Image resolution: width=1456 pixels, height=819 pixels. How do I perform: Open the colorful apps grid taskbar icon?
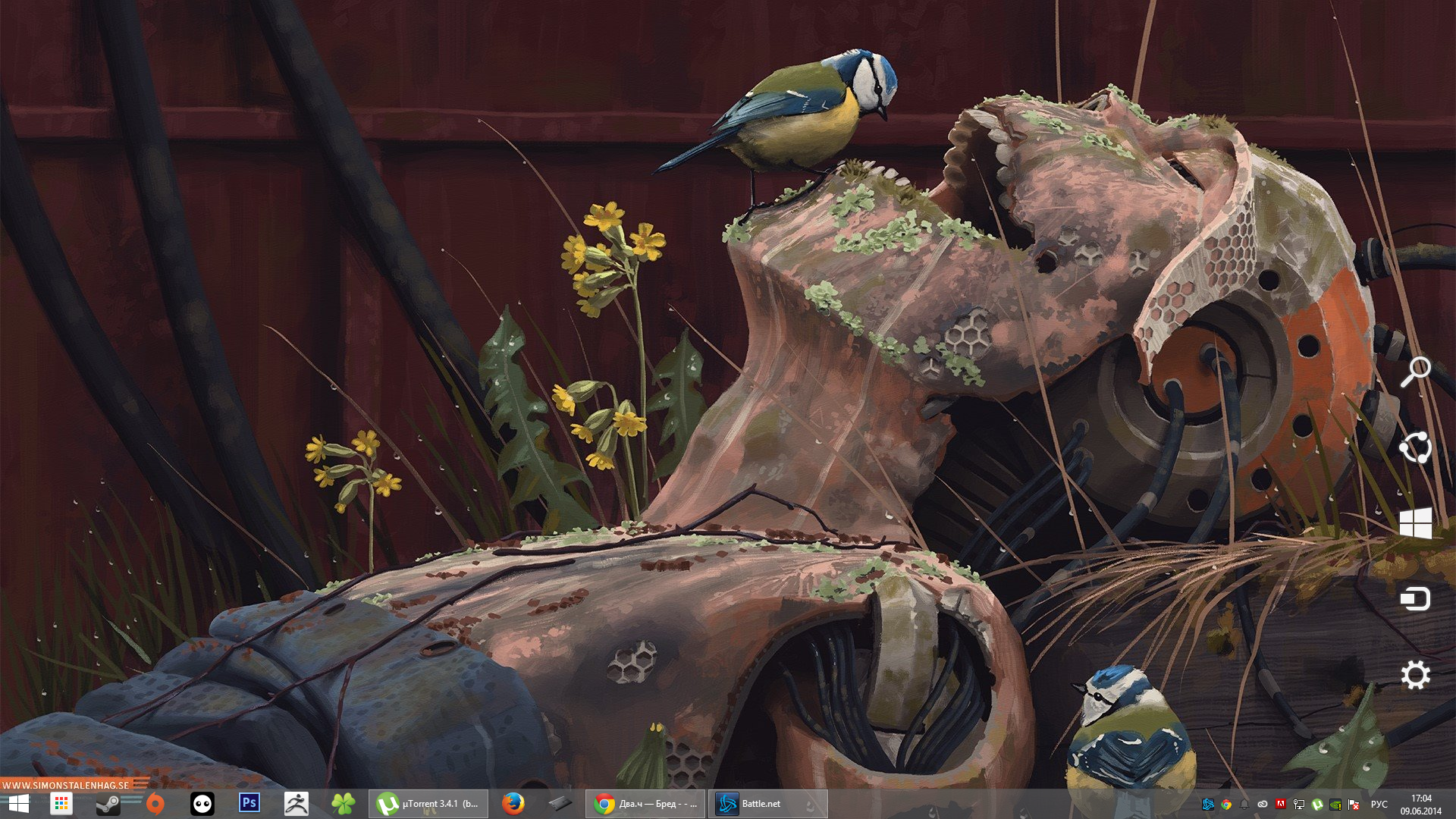(61, 804)
